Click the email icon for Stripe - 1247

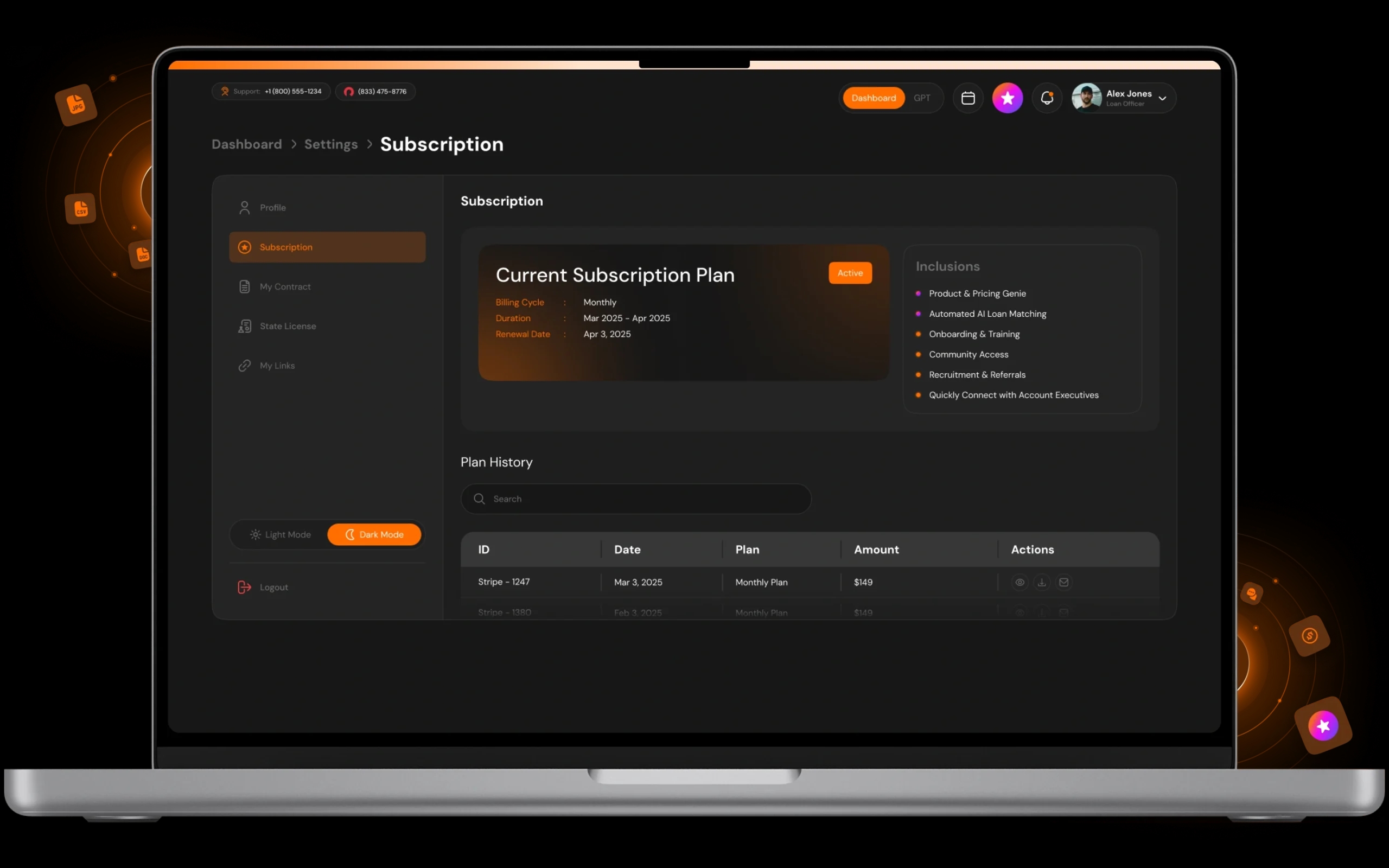coord(1064,582)
